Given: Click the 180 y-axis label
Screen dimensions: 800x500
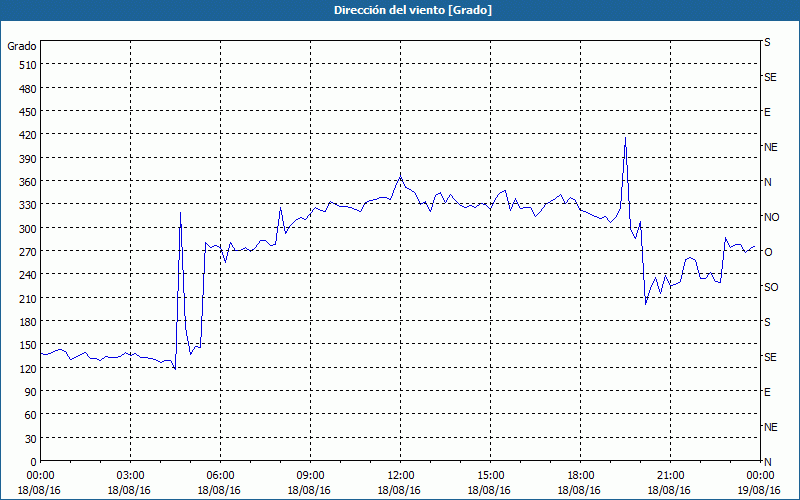Looking at the screenshot, I should [28, 322].
